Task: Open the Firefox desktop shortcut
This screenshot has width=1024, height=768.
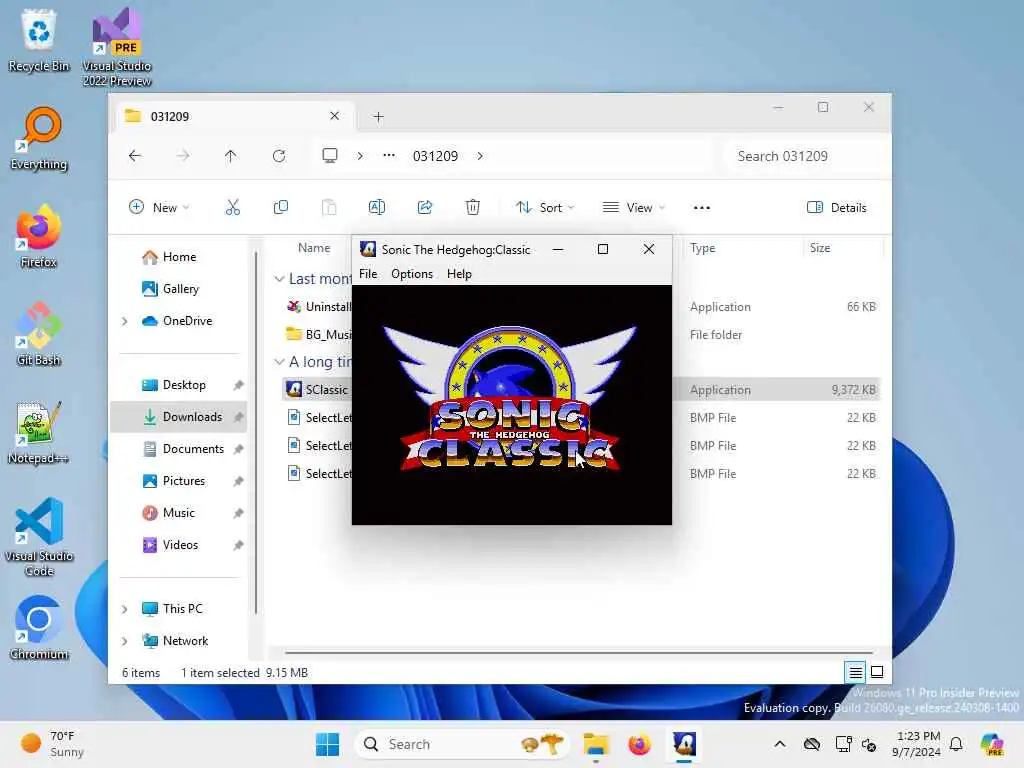Action: [39, 236]
